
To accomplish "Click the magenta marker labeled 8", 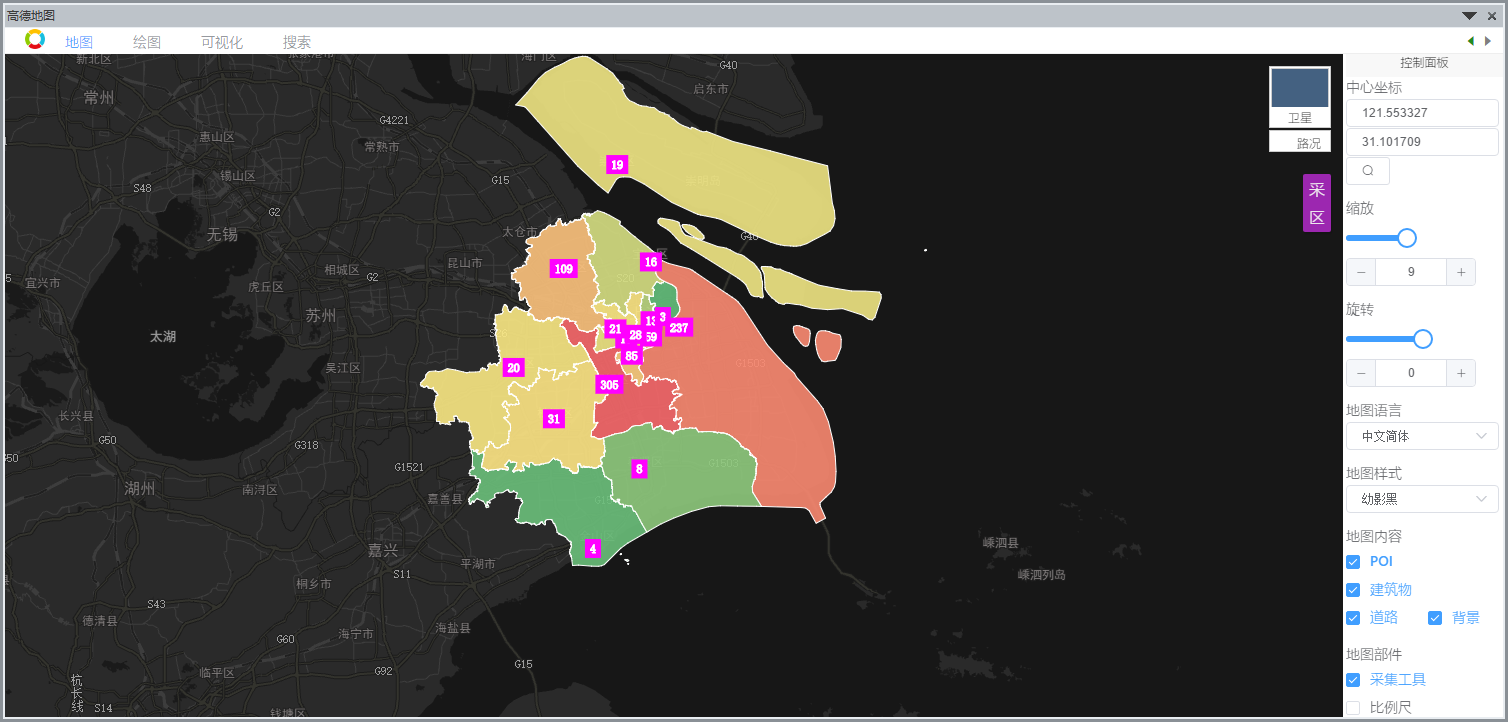I will (640, 468).
